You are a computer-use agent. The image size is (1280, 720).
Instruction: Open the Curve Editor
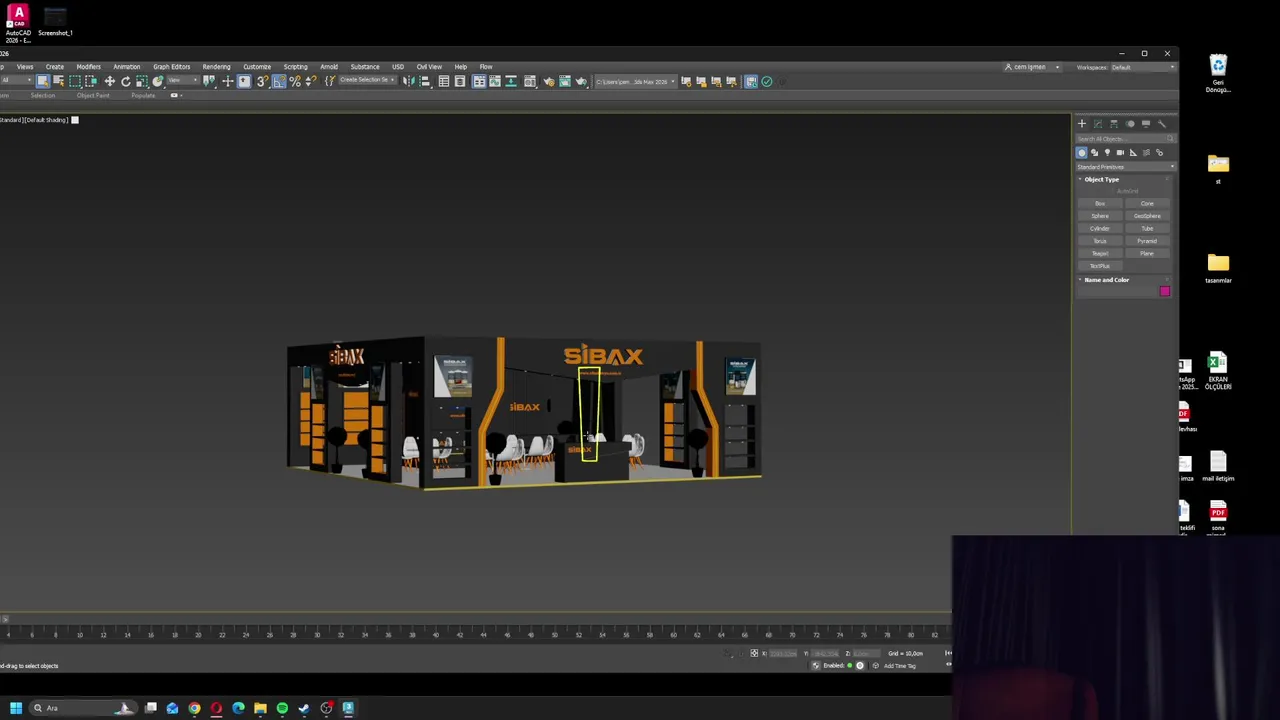[x=495, y=82]
